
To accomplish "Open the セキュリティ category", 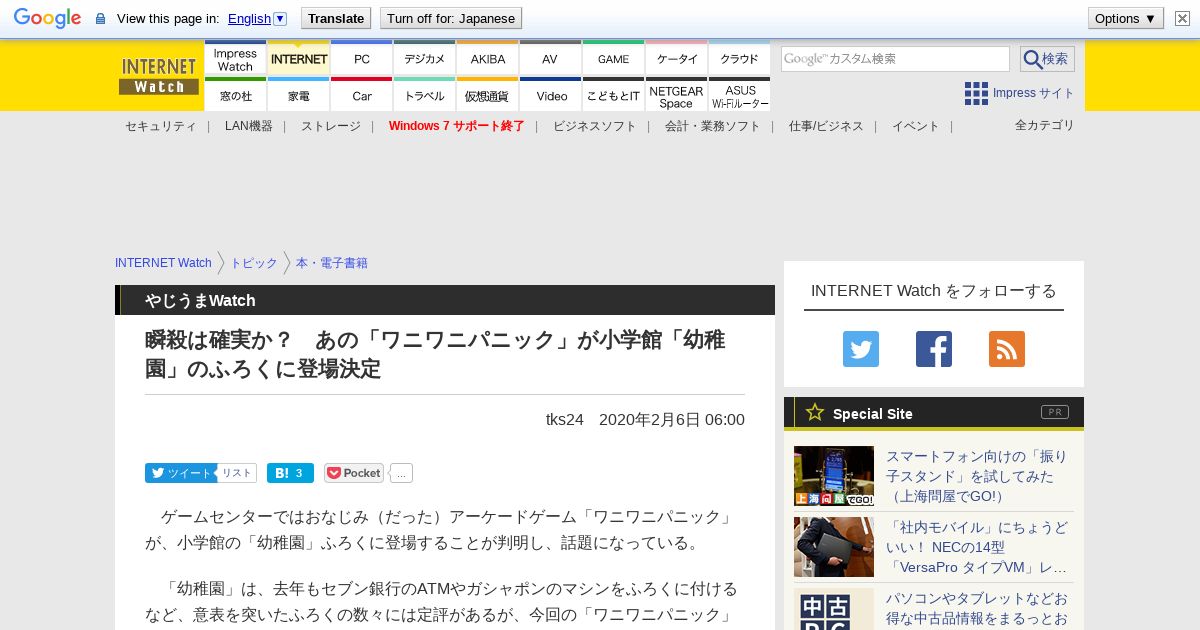I will 160,126.
